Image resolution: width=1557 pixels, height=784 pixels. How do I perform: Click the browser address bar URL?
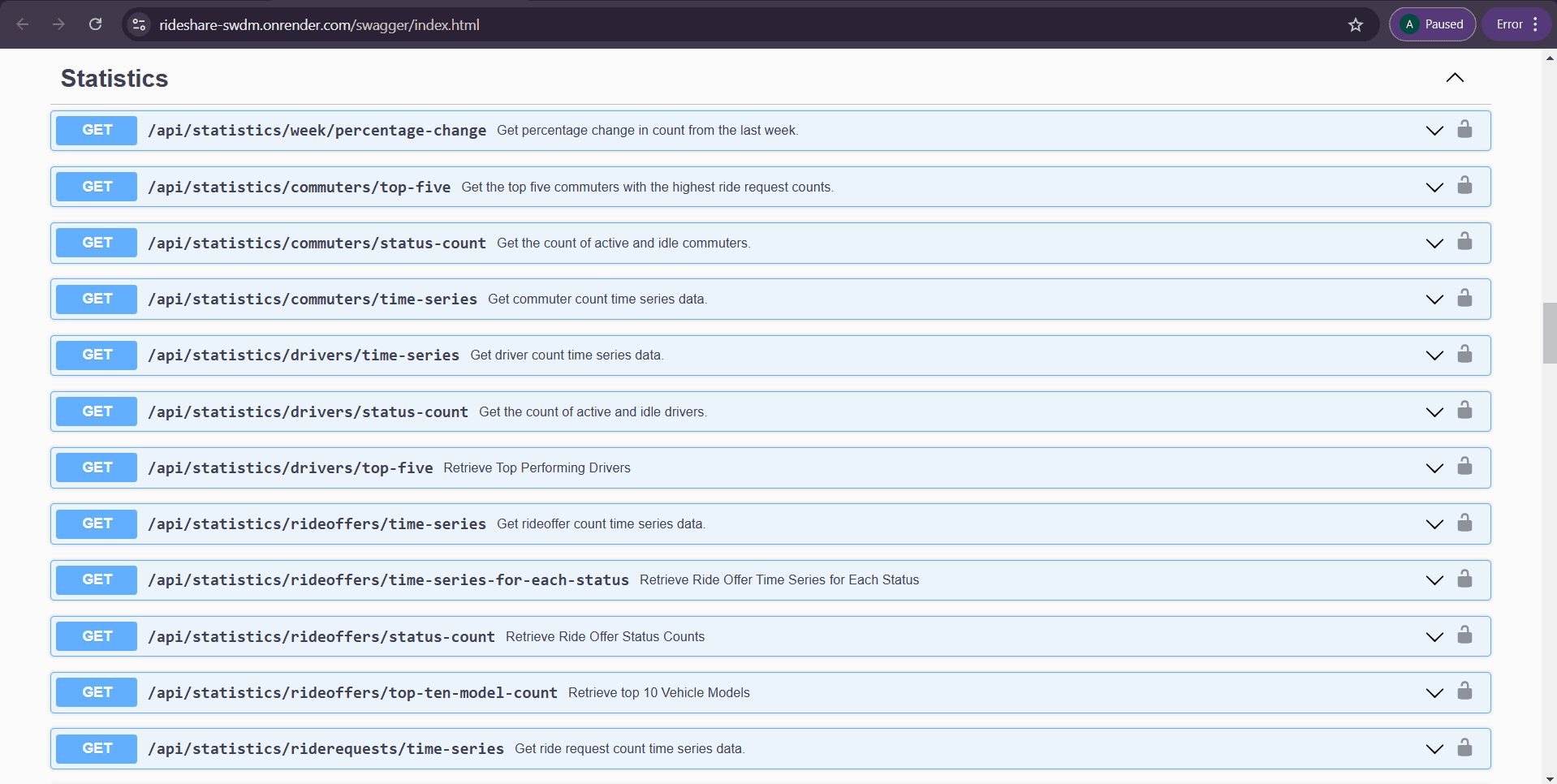coord(319,25)
